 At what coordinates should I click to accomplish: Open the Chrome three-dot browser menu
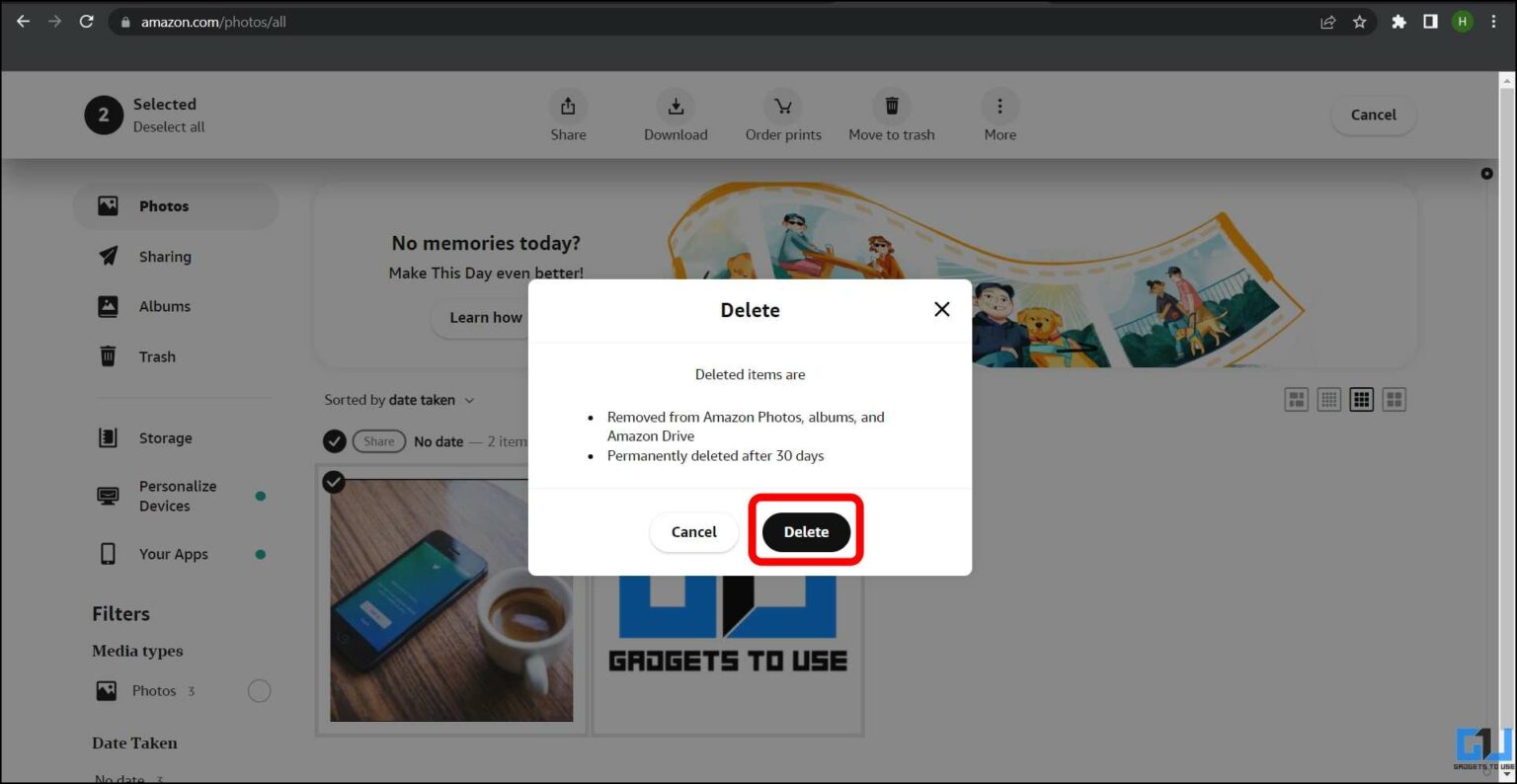tap(1494, 21)
